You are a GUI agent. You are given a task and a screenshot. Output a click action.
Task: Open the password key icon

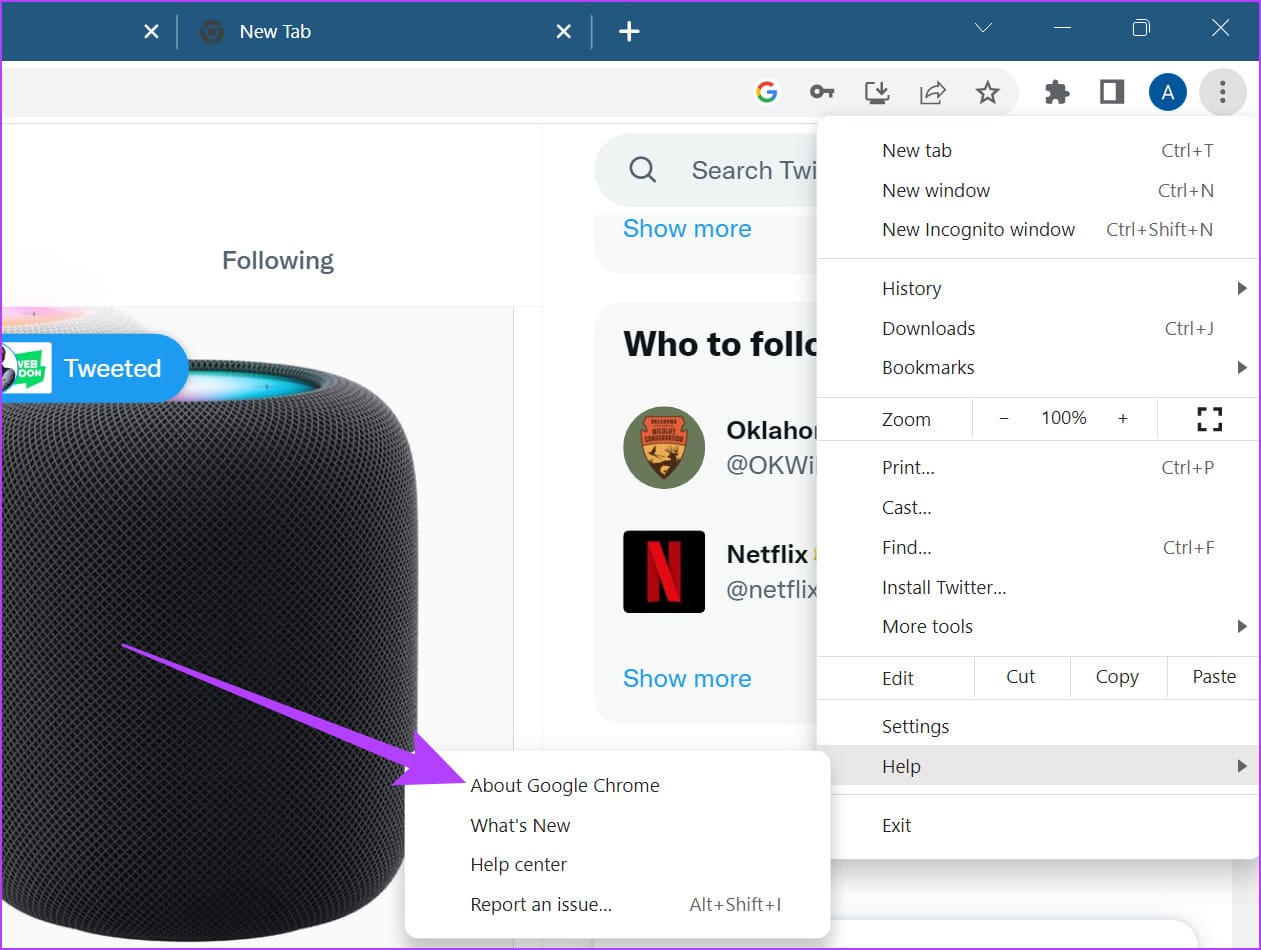822,93
